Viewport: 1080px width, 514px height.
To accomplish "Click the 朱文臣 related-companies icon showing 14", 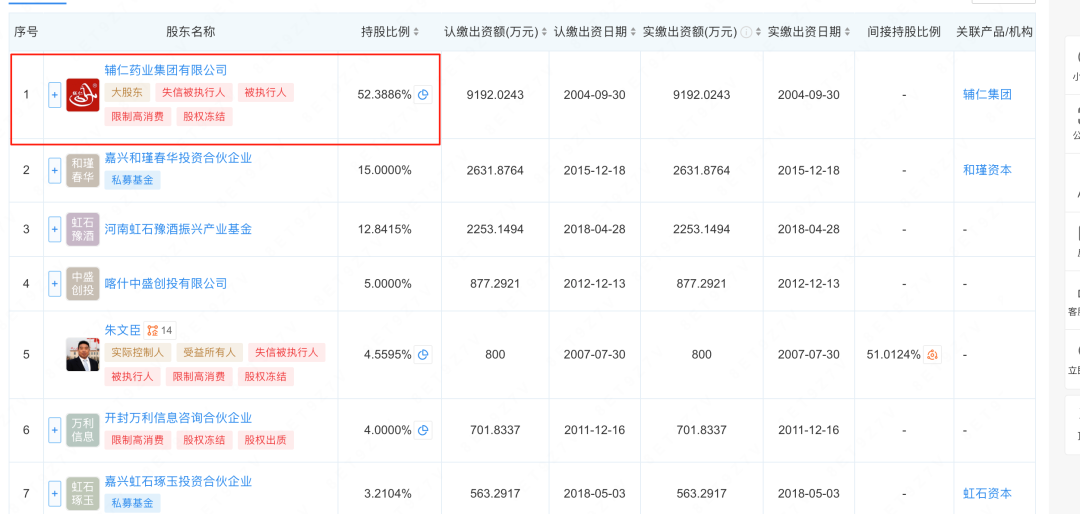I will point(159,330).
